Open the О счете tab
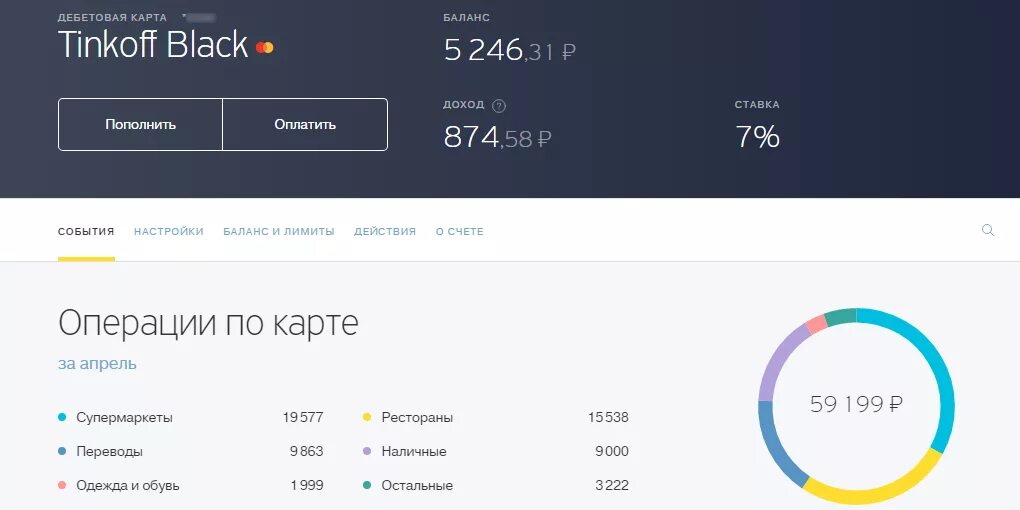Viewport: 1020px width, 510px height. tap(460, 232)
